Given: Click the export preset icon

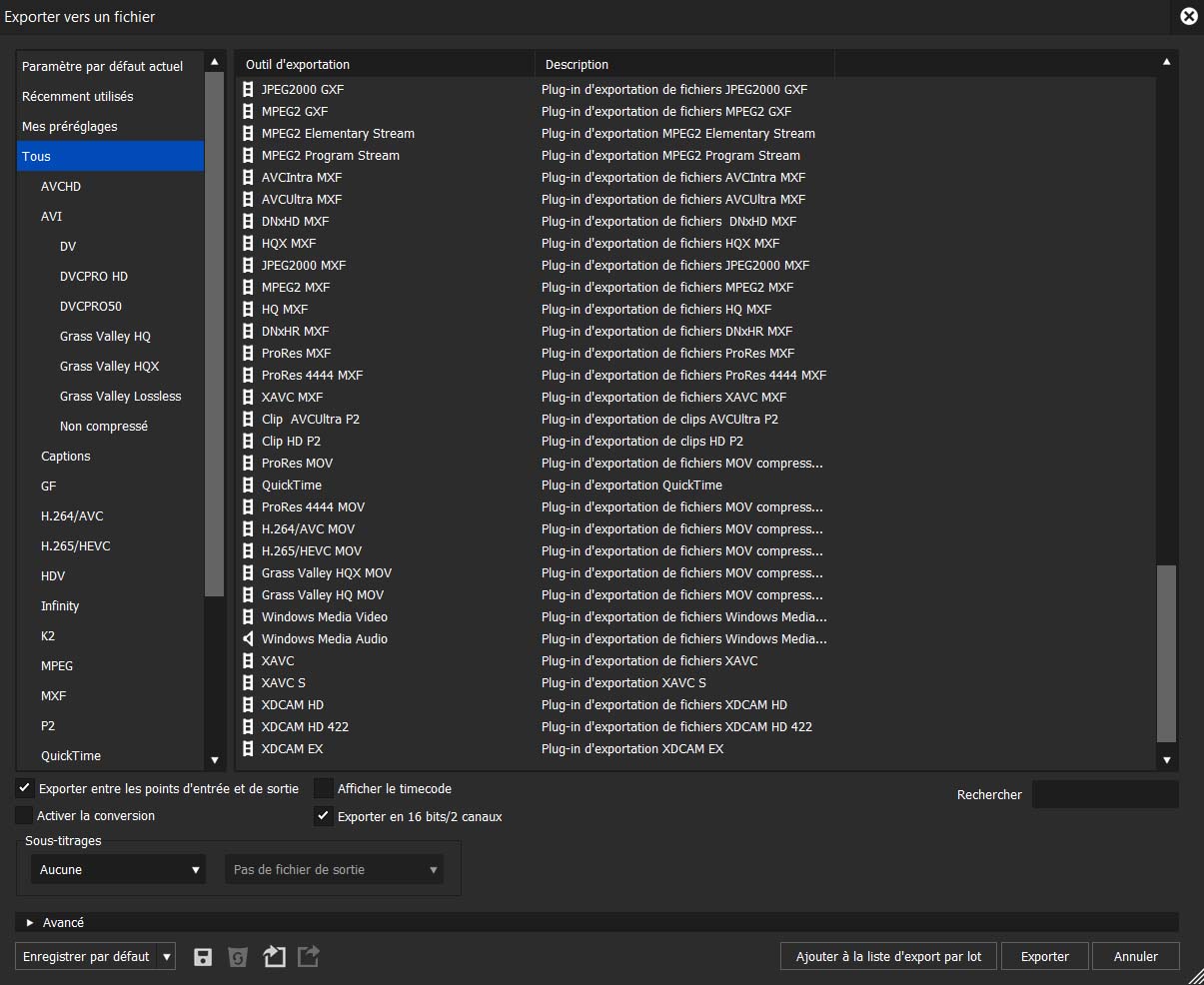Looking at the screenshot, I should [309, 957].
